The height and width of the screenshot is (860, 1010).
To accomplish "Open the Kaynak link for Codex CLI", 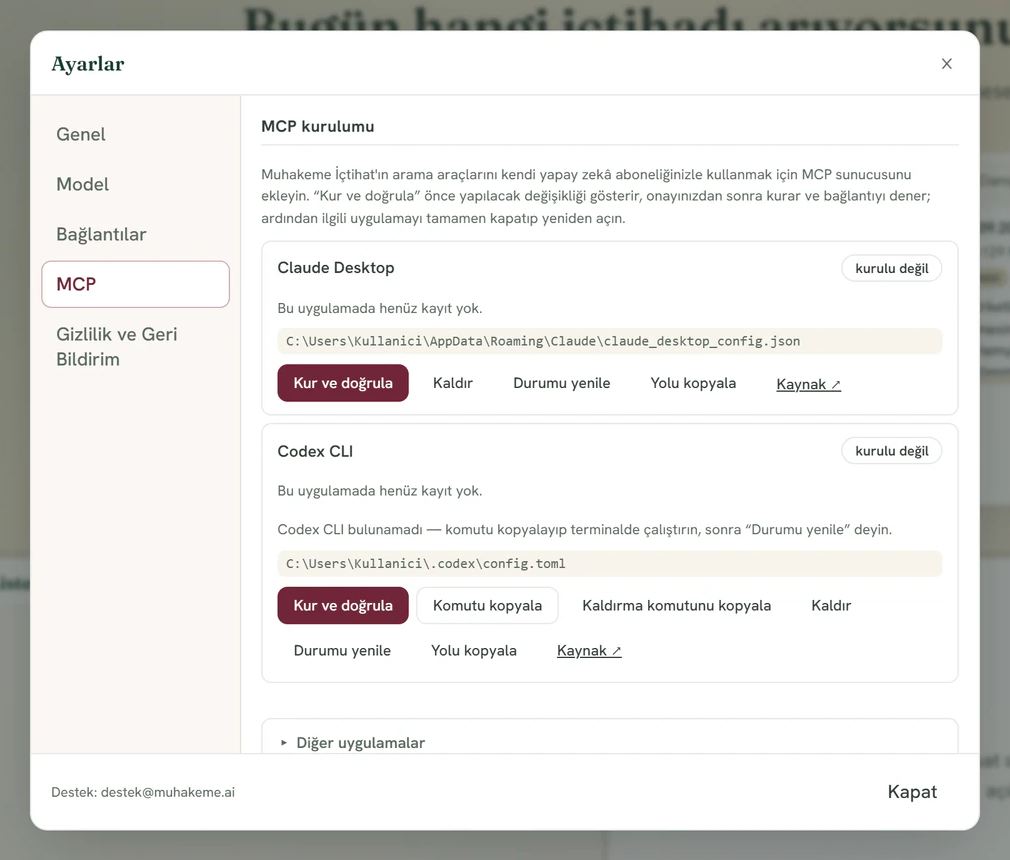I will click(589, 651).
